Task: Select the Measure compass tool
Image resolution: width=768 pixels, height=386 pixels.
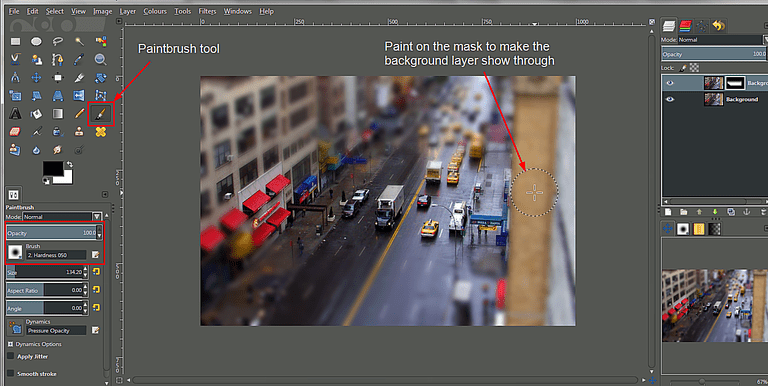Action: coord(15,77)
